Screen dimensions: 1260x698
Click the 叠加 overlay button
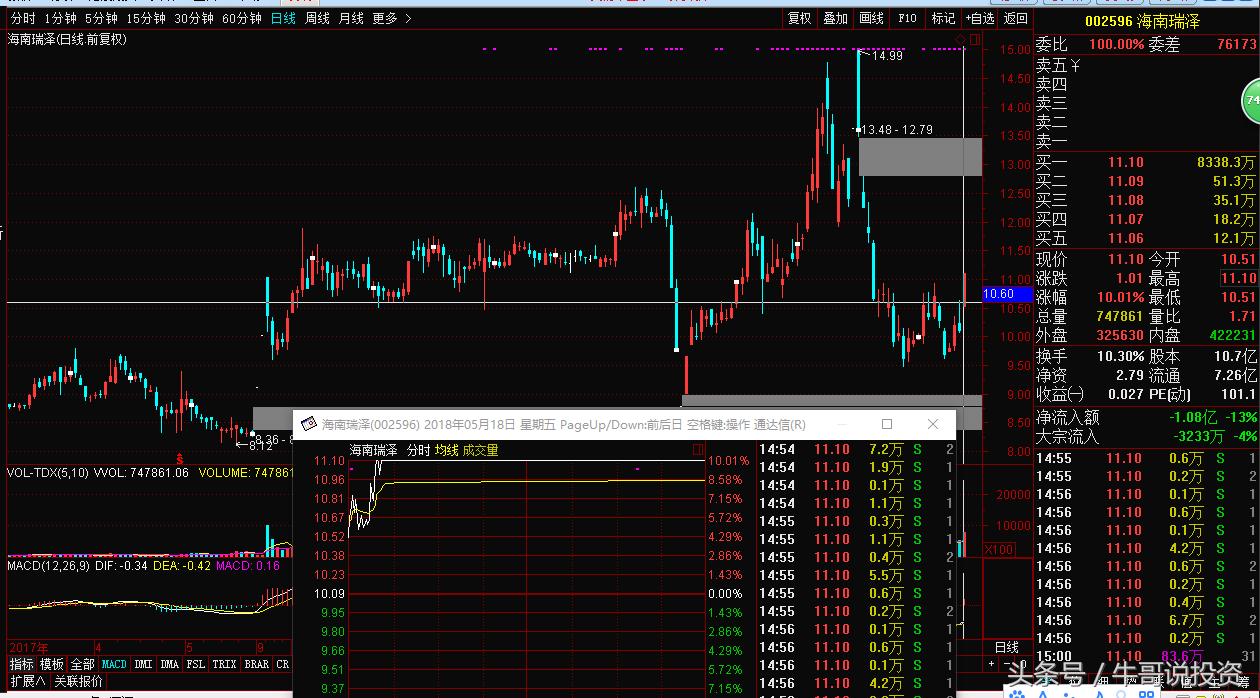tap(835, 18)
